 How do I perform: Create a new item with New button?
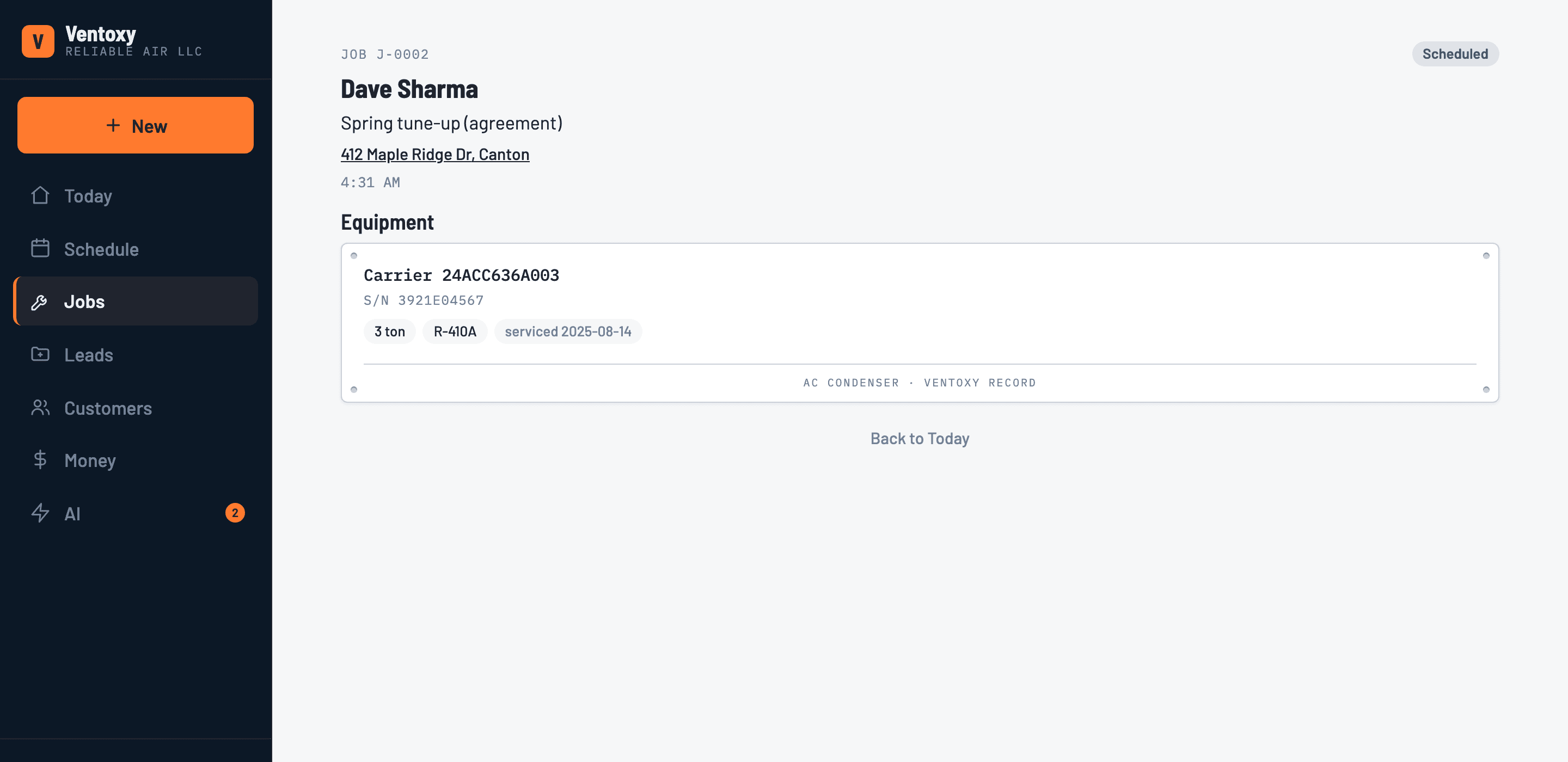coord(136,125)
